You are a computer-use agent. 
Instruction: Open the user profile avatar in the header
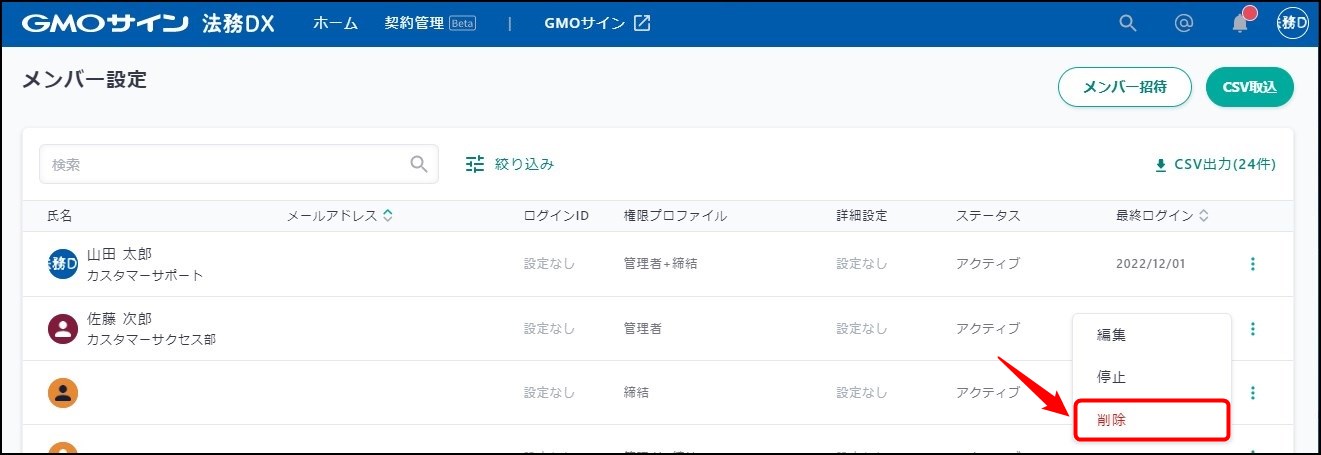point(1293,24)
